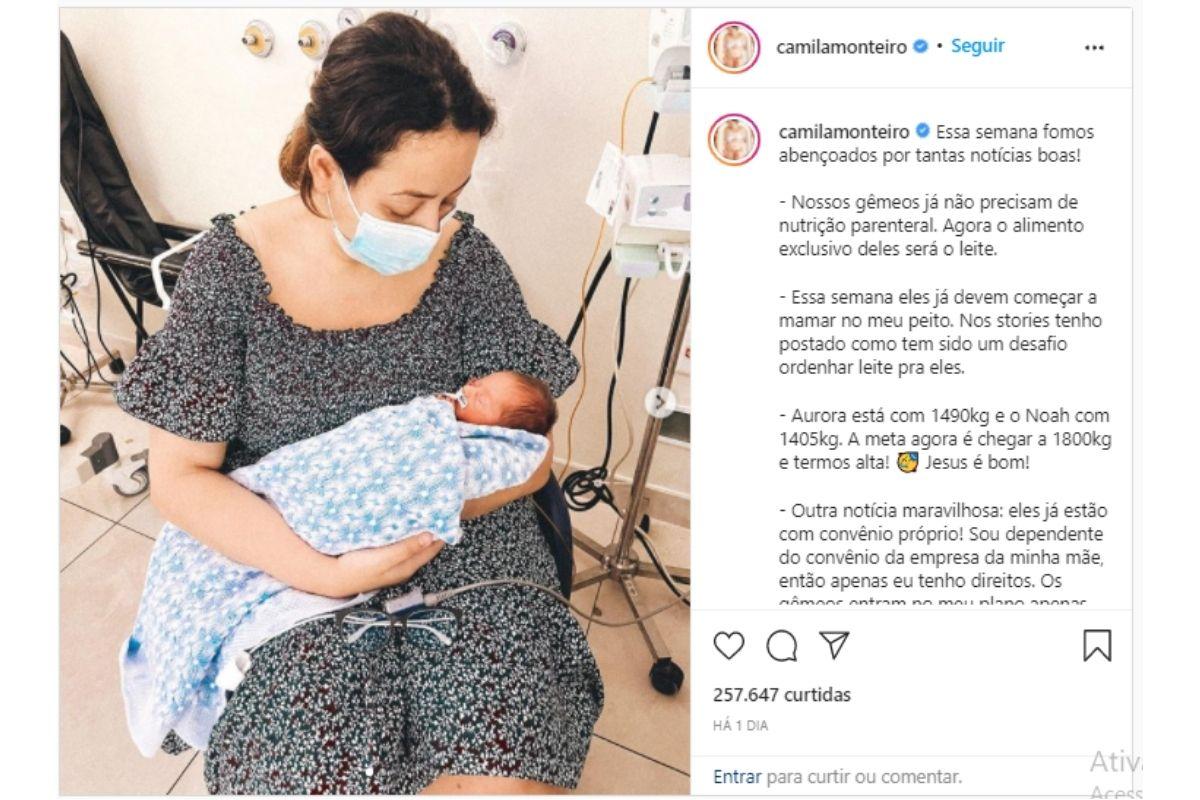View 257.647 curtidas likes list
The image size is (1200, 800).
coord(782,694)
